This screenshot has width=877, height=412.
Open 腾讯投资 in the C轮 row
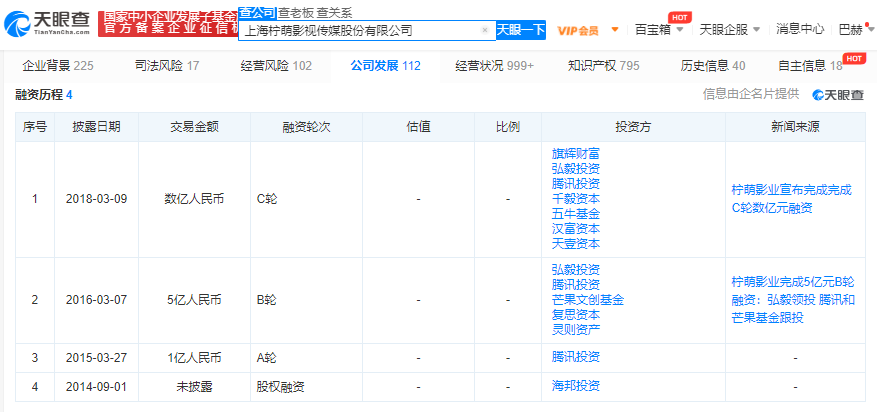pos(576,184)
